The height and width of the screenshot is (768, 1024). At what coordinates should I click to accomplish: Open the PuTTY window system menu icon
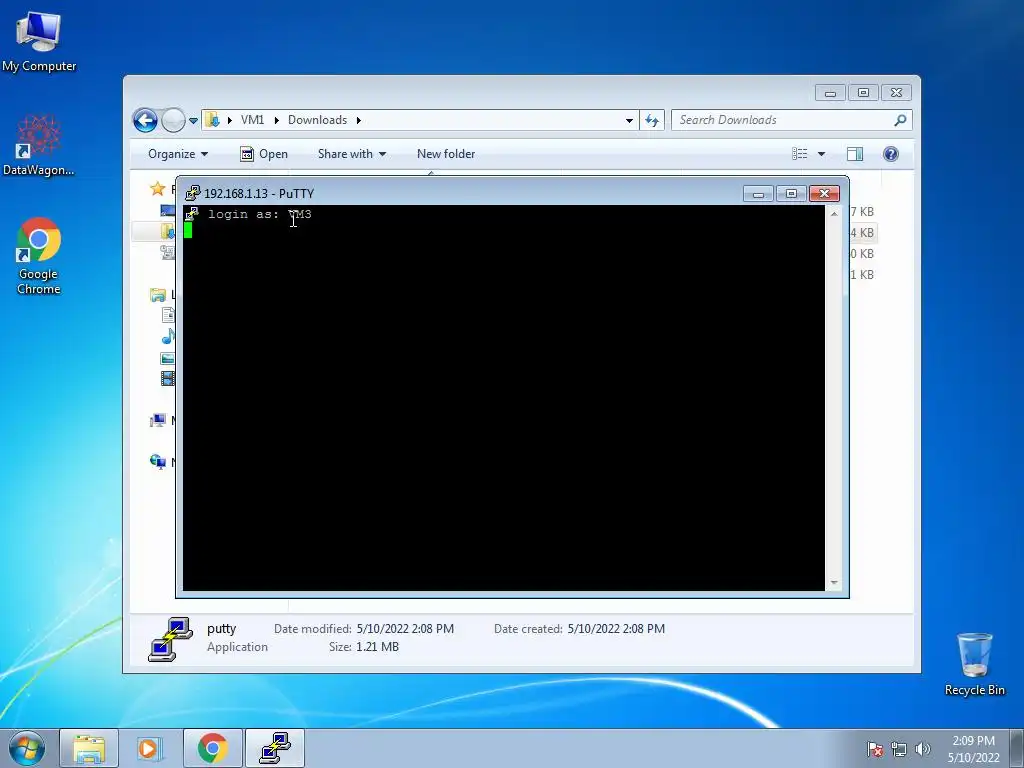[x=193, y=193]
